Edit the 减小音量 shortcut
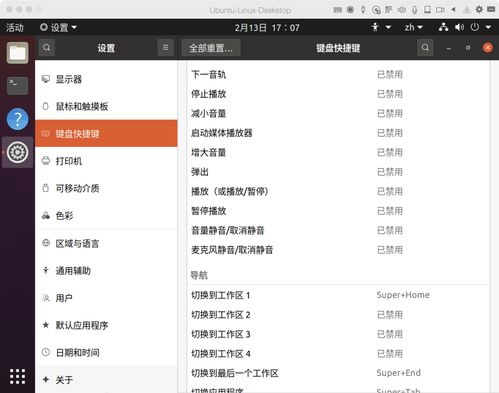 [338, 113]
